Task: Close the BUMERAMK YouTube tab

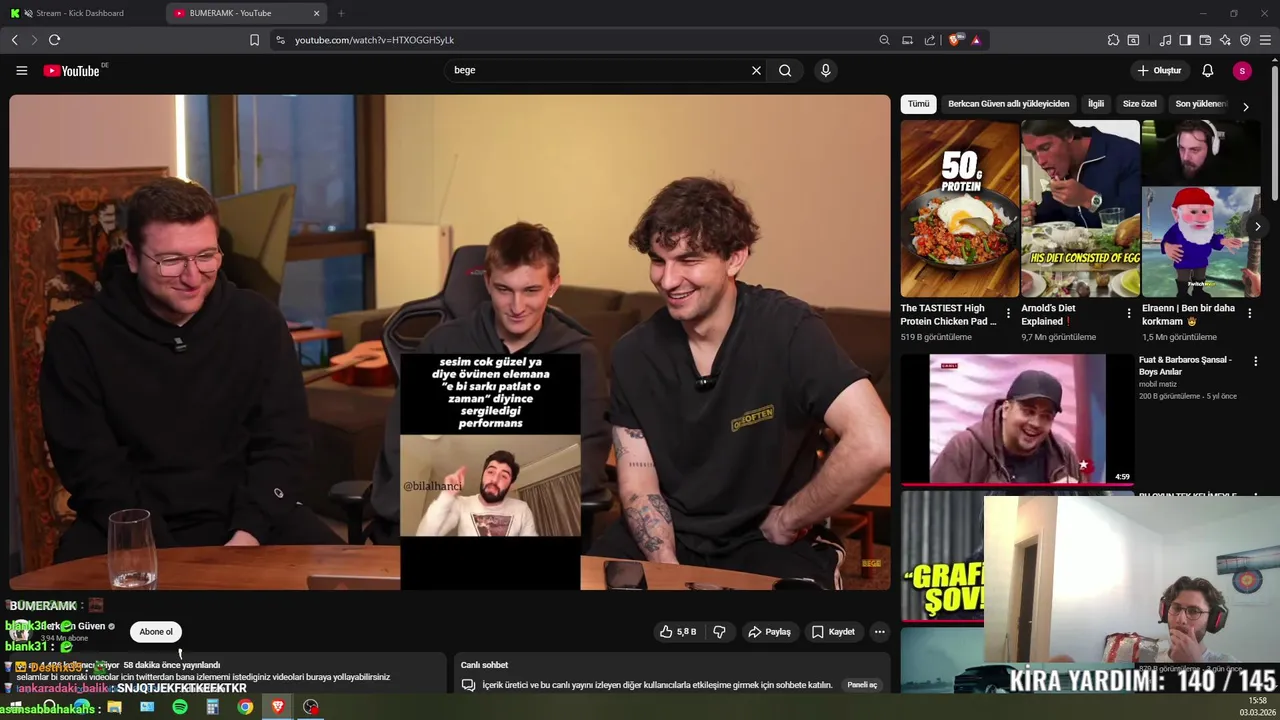Action: point(317,13)
